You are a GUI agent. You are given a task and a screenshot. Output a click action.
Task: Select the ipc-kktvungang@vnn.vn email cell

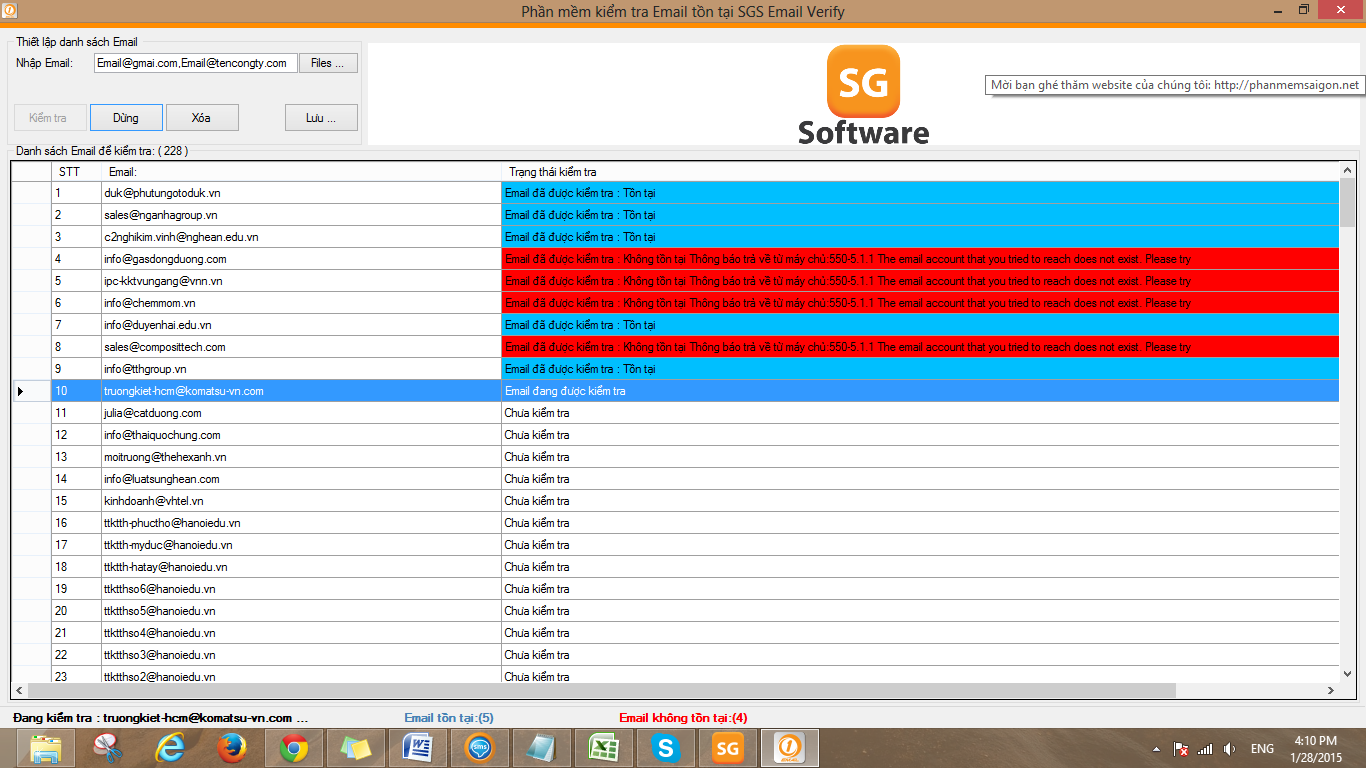301,281
